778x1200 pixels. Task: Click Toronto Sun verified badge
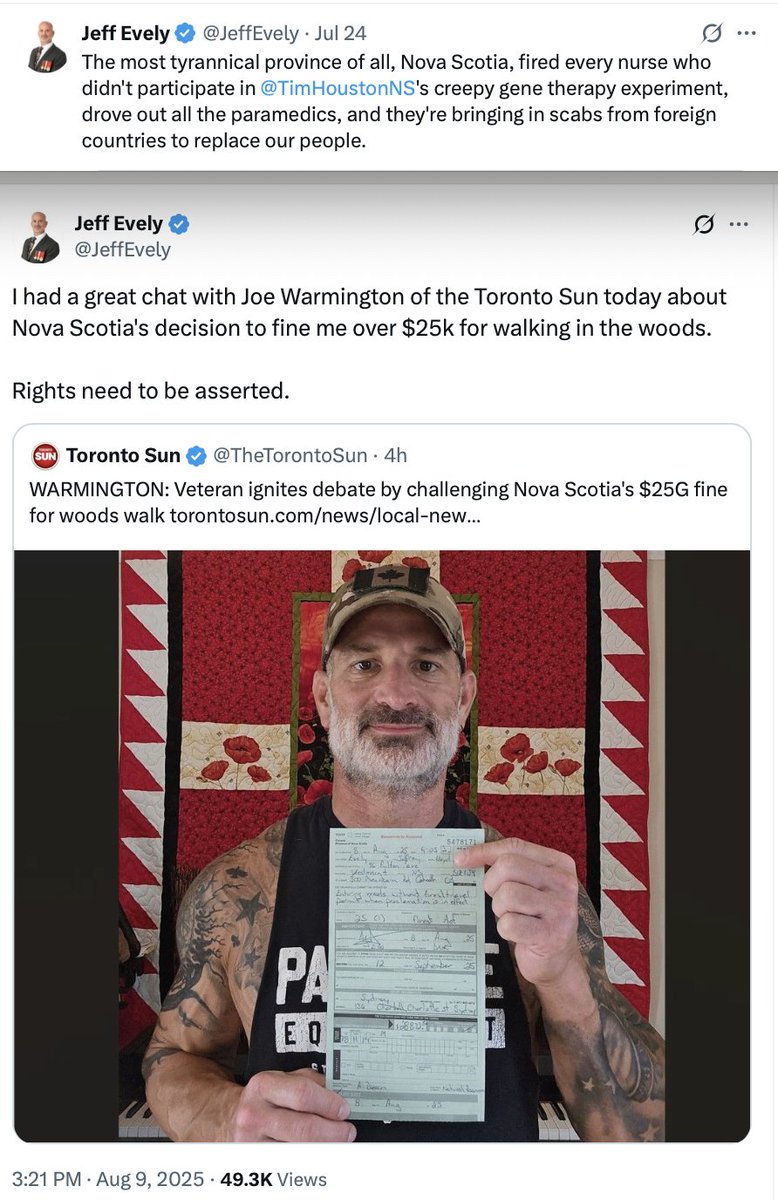click(x=196, y=456)
